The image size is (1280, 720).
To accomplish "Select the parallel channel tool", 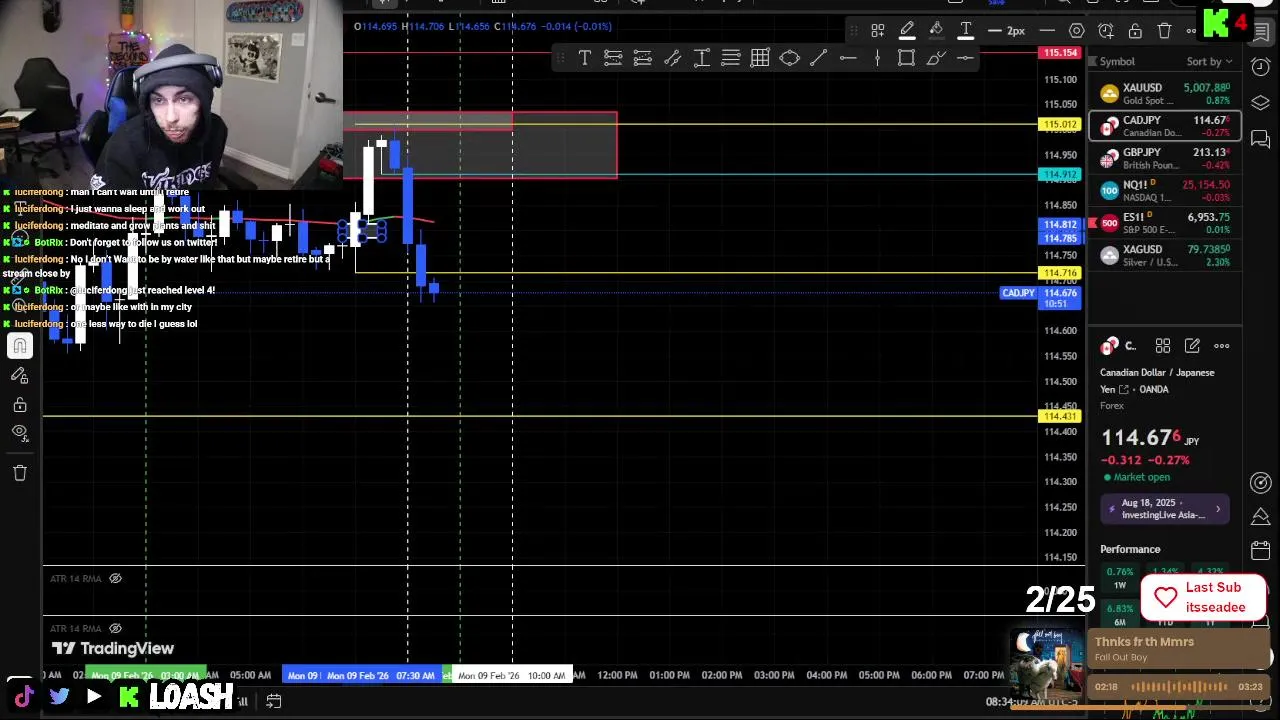I will (672, 58).
